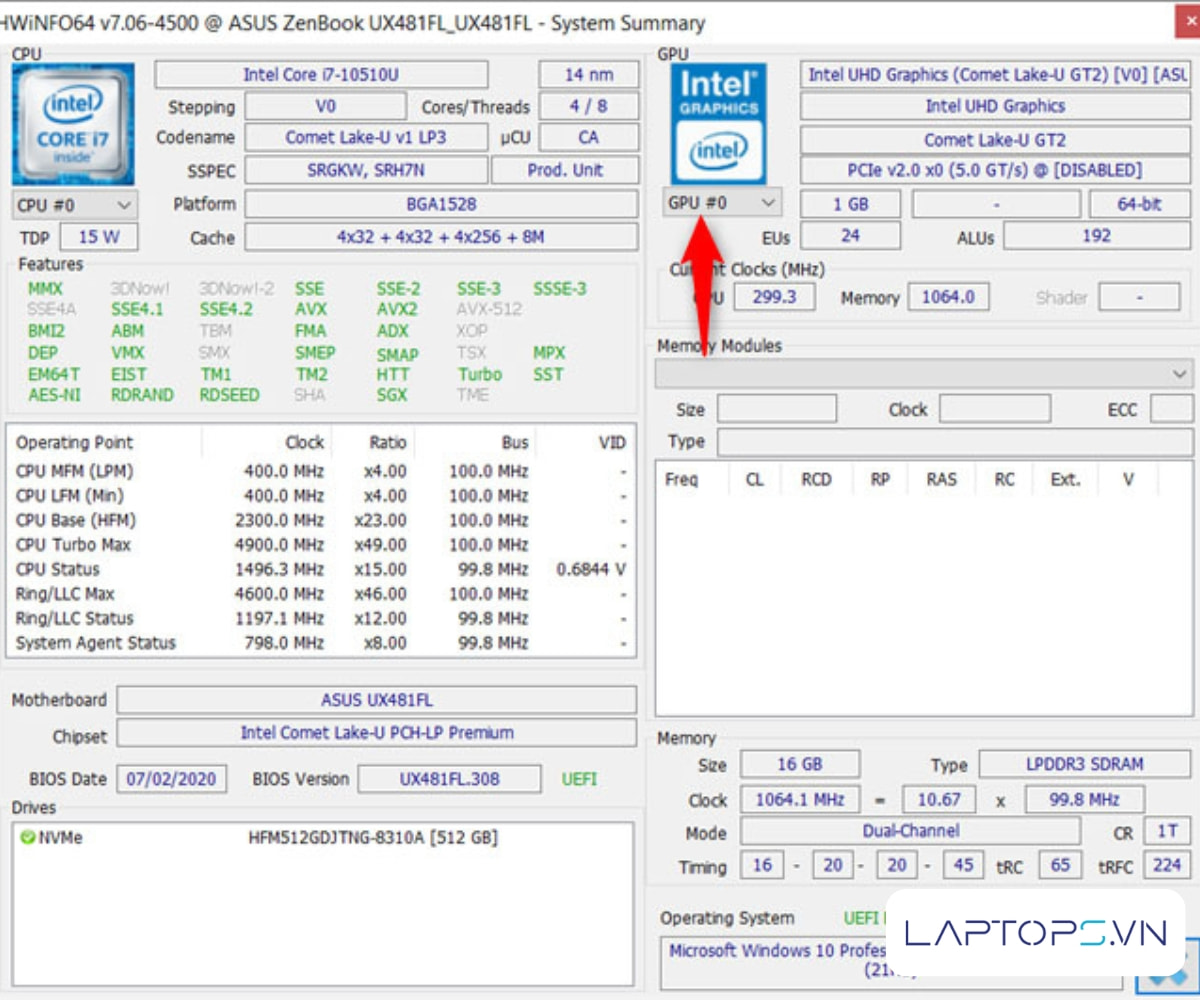Click the 14 nm process field
The height and width of the screenshot is (1000, 1200).
[588, 75]
